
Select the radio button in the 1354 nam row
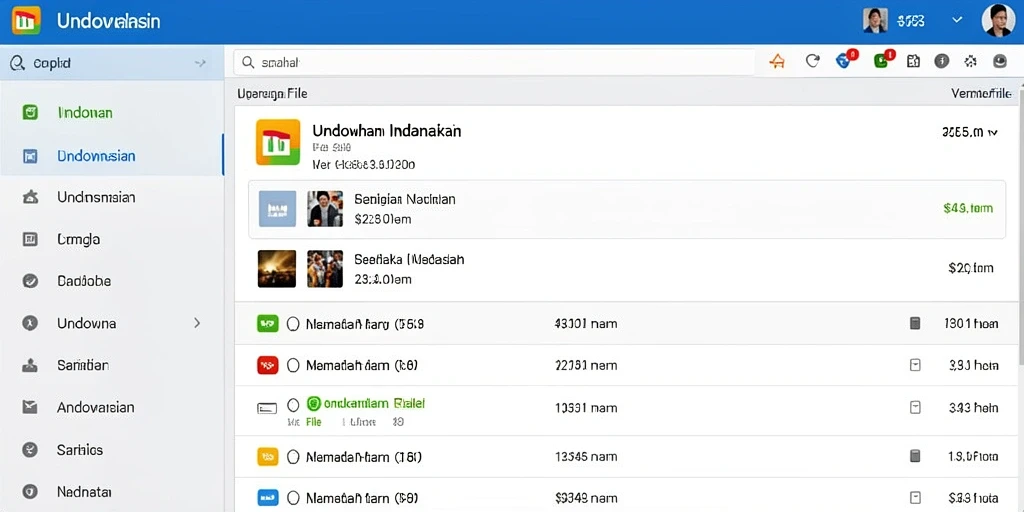(x=293, y=456)
